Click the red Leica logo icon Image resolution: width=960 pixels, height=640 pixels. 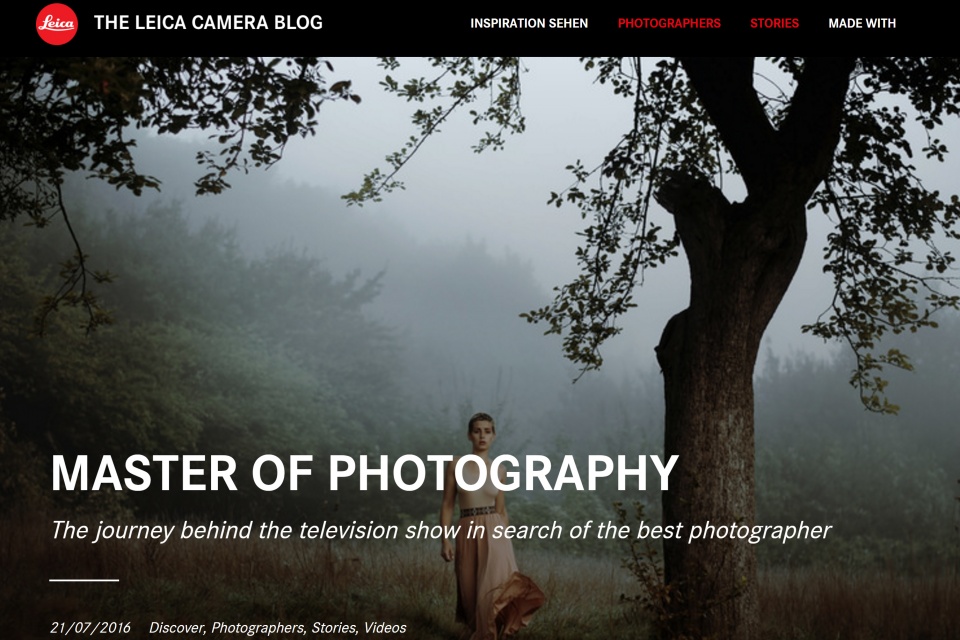pyautogui.click(x=57, y=24)
